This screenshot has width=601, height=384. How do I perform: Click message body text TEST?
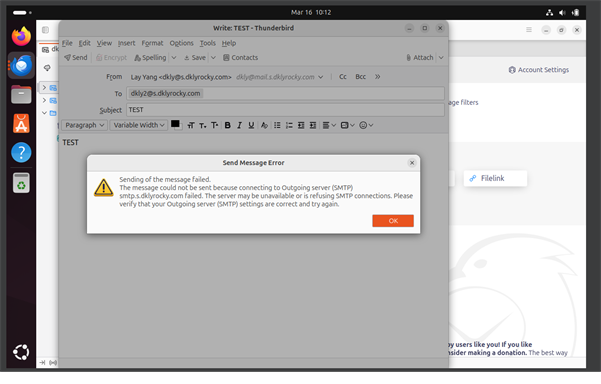71,143
